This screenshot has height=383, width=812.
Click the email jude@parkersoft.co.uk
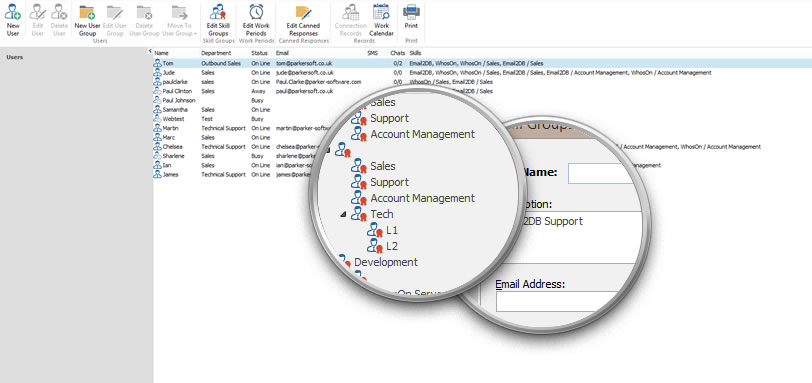pyautogui.click(x=304, y=73)
